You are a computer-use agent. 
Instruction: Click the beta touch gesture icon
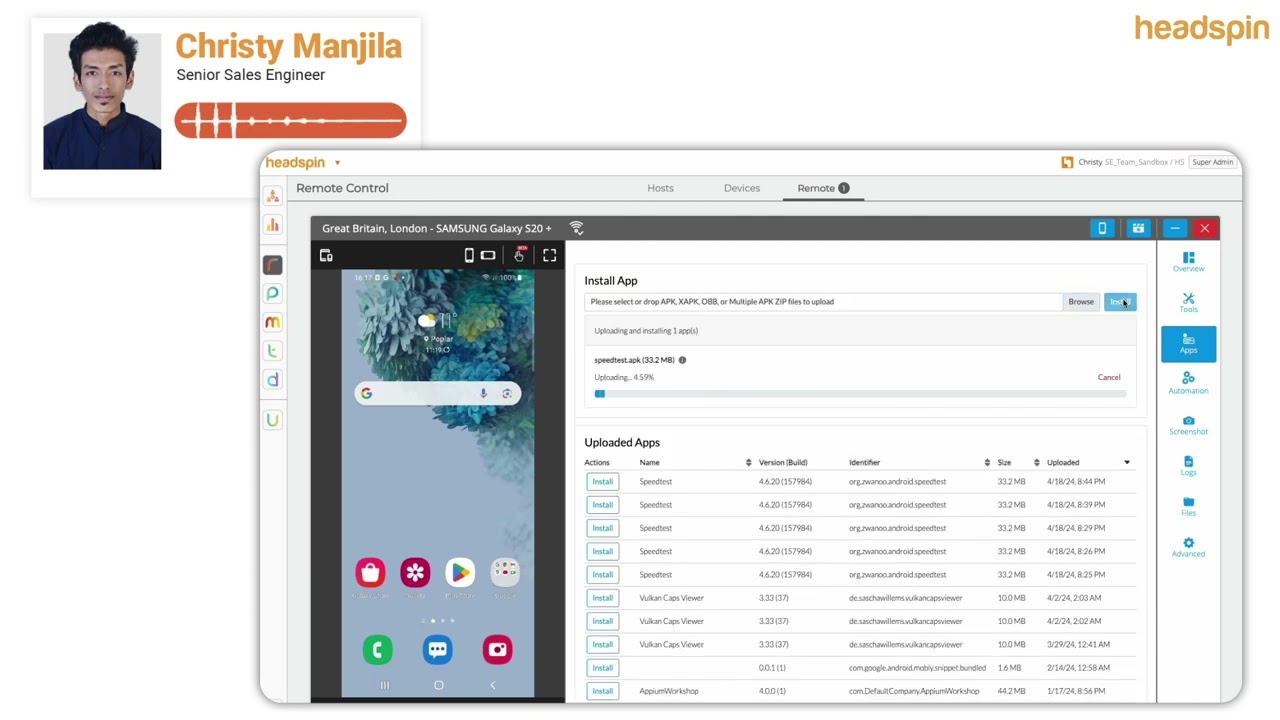[519, 255]
